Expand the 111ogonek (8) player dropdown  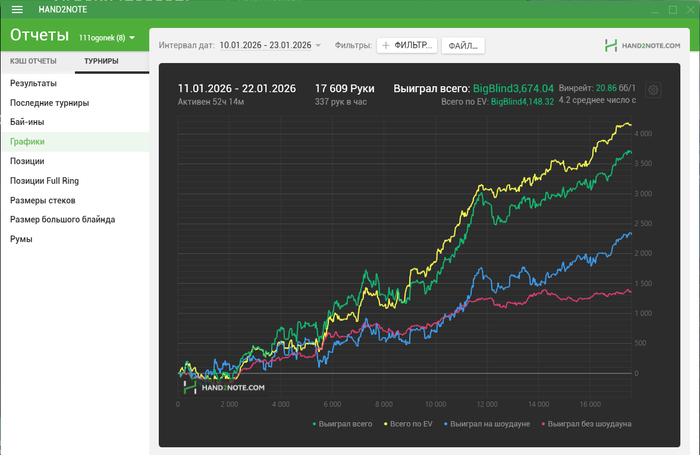[107, 38]
